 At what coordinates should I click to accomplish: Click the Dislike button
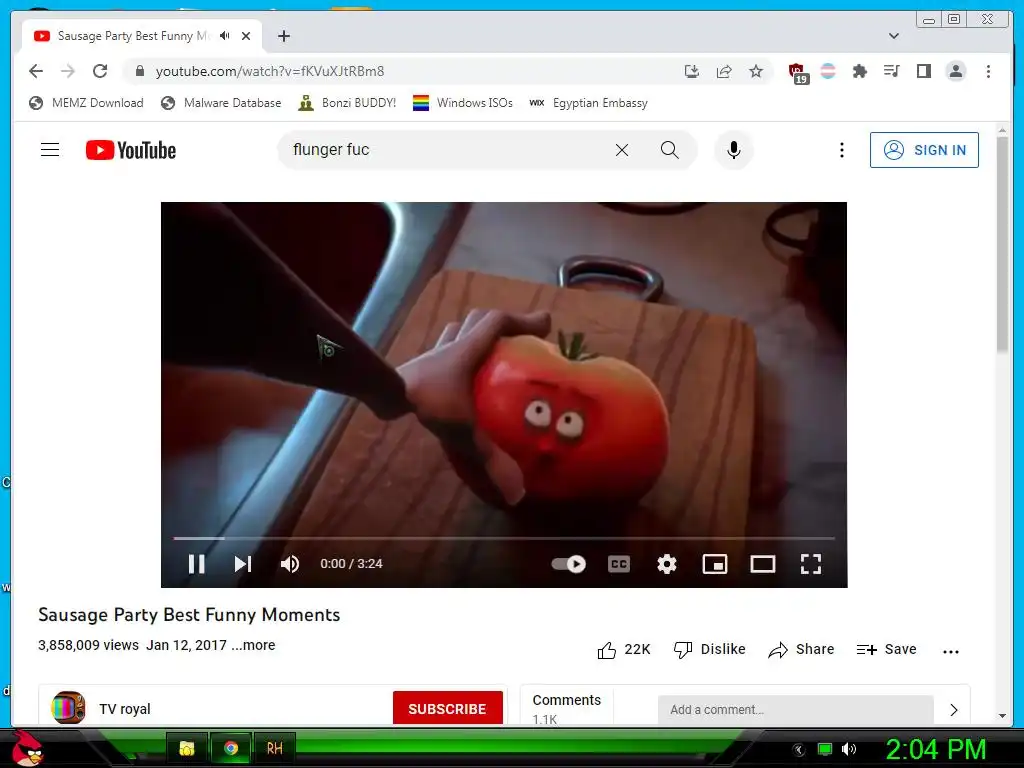pos(709,650)
